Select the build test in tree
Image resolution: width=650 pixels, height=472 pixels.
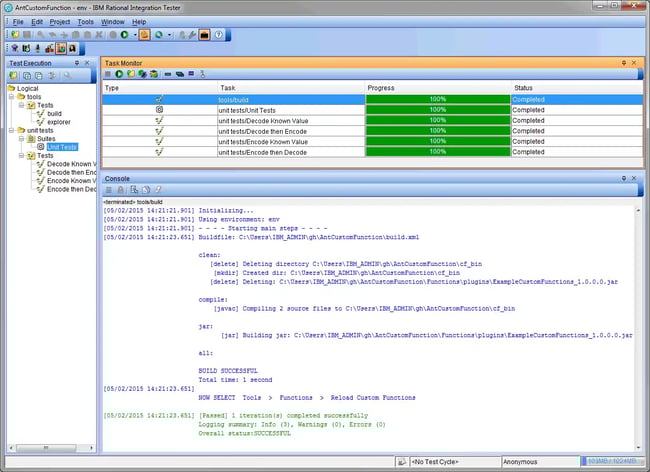[54, 113]
